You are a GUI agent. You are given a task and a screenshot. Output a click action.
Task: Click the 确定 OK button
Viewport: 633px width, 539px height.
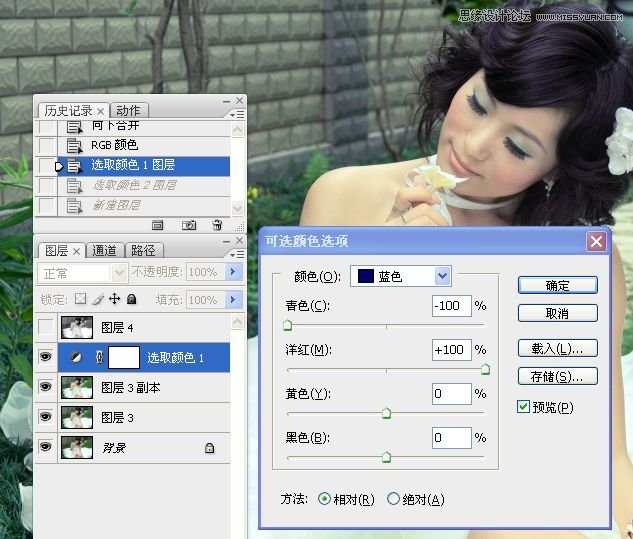[557, 285]
